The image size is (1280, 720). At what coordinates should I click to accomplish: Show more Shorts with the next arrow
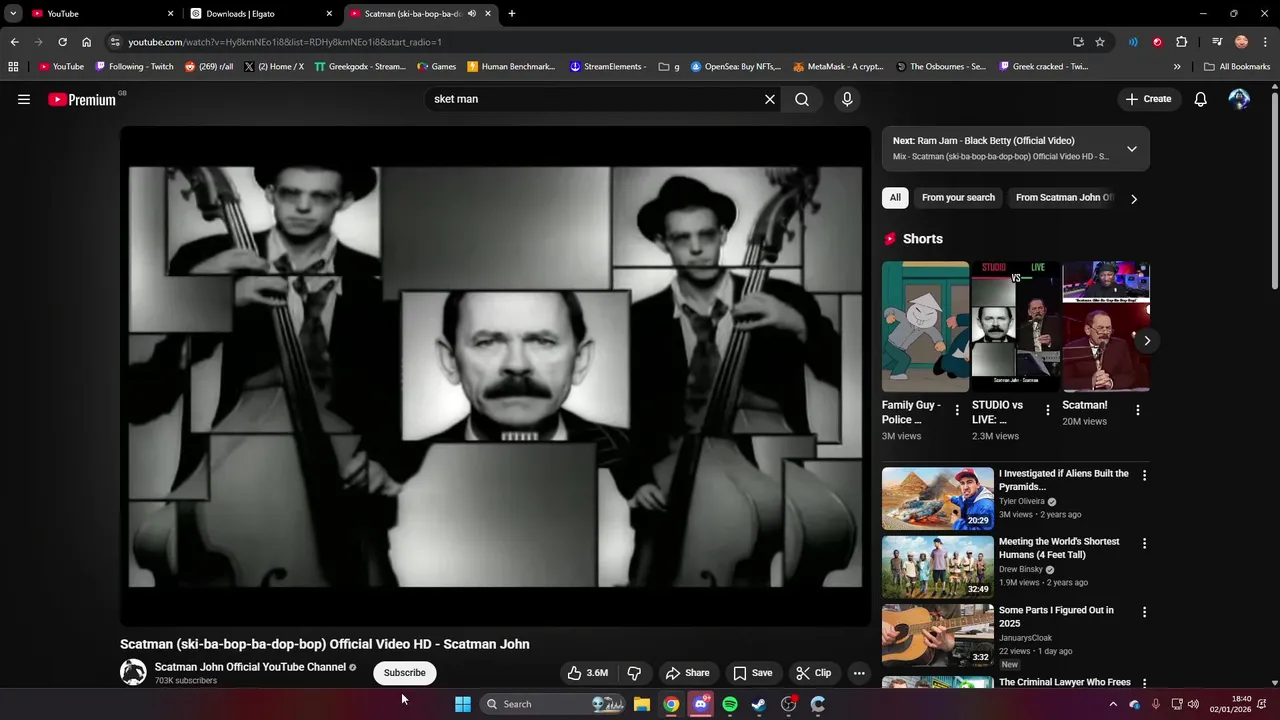tap(1147, 341)
